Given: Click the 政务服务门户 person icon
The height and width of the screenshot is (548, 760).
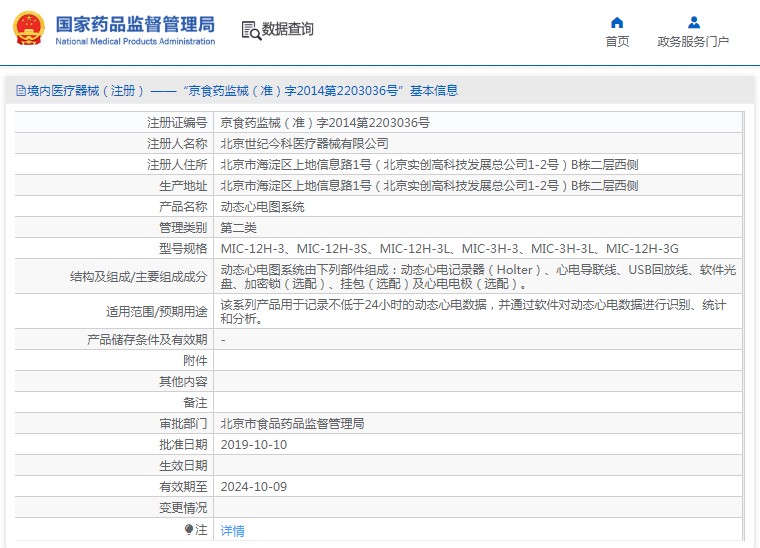Looking at the screenshot, I should click(x=693, y=22).
